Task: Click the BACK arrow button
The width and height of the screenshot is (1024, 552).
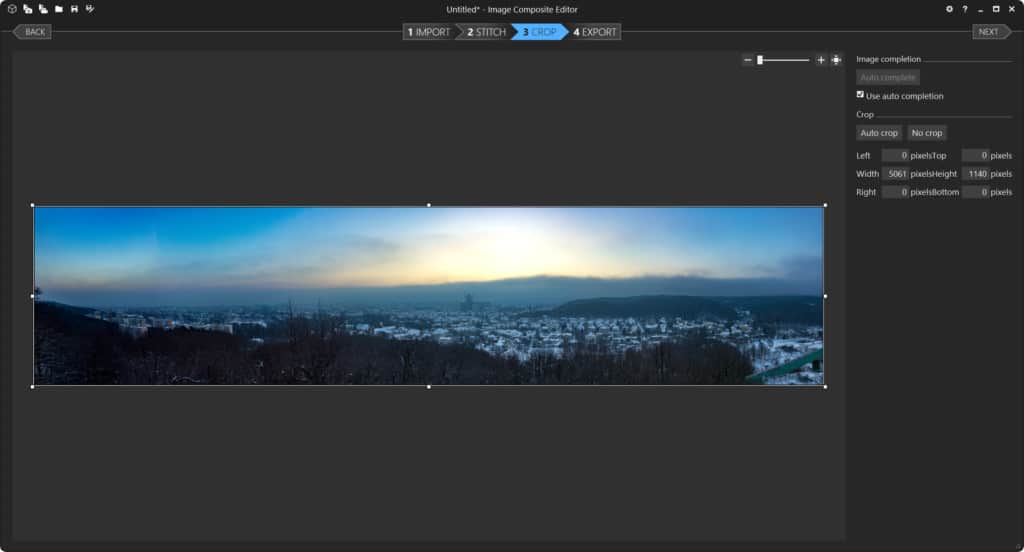Action: (x=34, y=32)
